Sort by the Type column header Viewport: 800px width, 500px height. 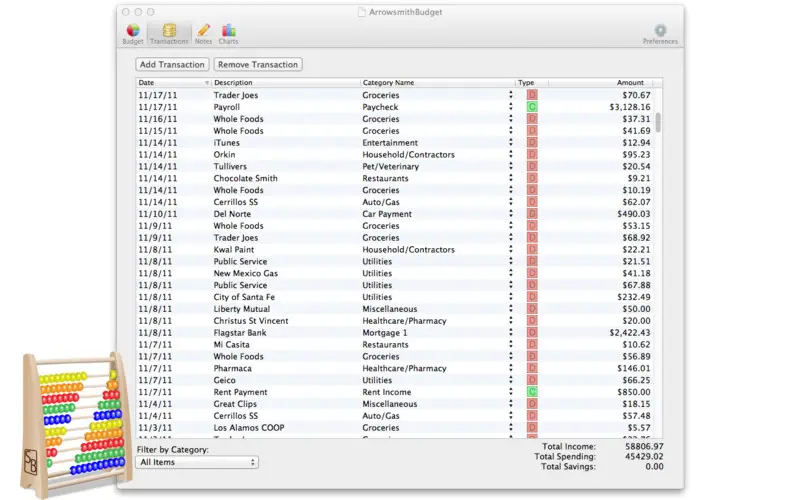[532, 83]
